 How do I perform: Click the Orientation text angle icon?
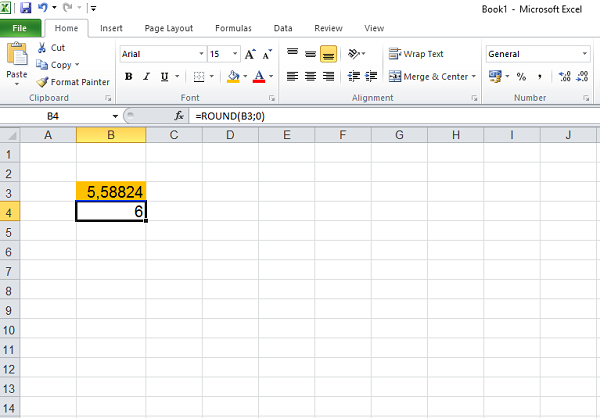click(354, 53)
